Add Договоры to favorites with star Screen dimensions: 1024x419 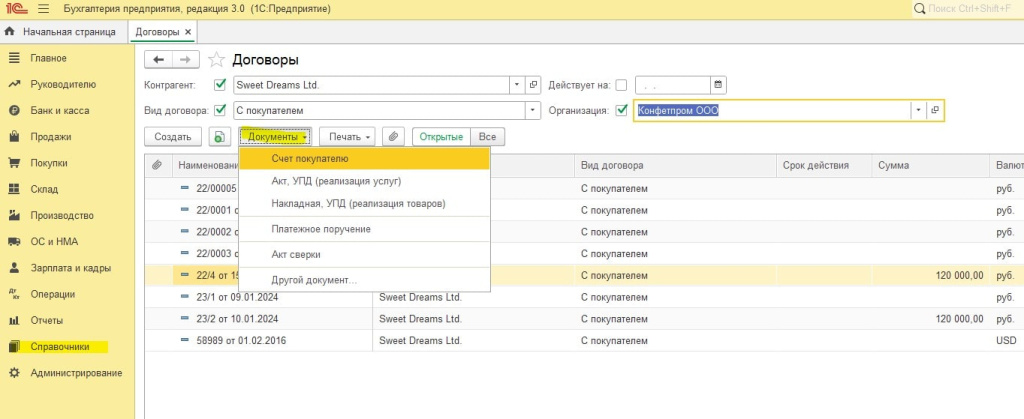216,60
